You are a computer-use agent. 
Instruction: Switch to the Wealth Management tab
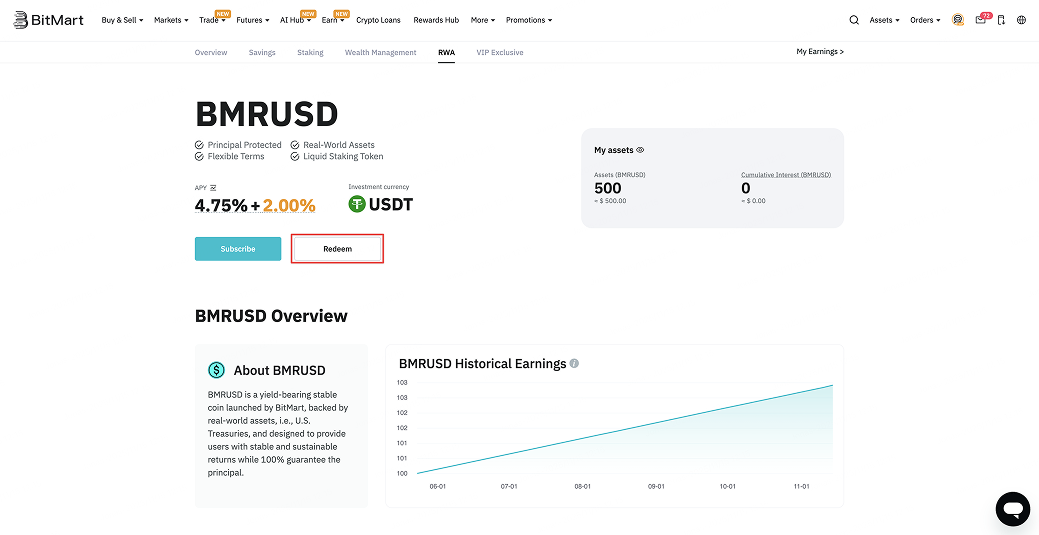point(380,52)
